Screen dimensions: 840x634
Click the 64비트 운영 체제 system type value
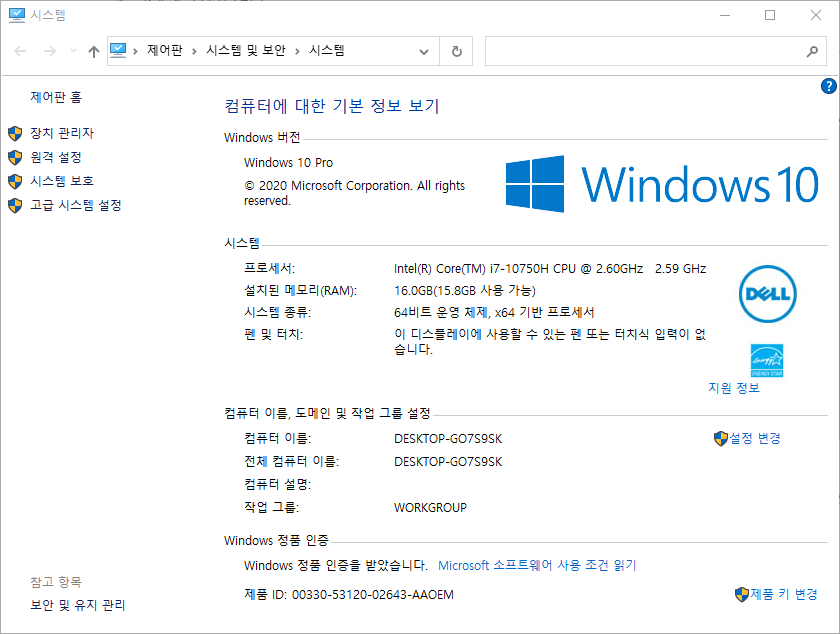(x=494, y=312)
